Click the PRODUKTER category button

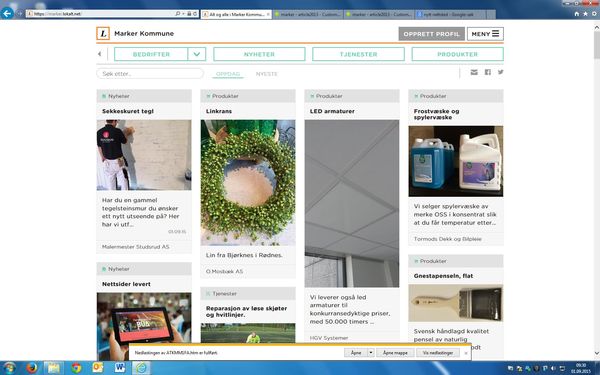click(457, 54)
